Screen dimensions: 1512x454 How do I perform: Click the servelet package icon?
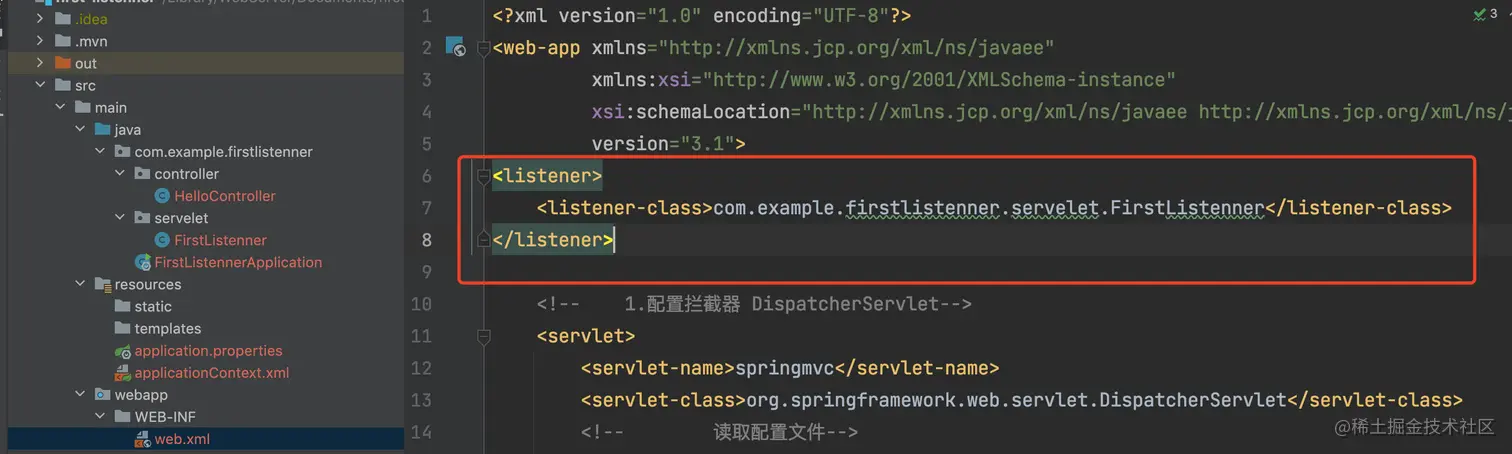[x=142, y=217]
